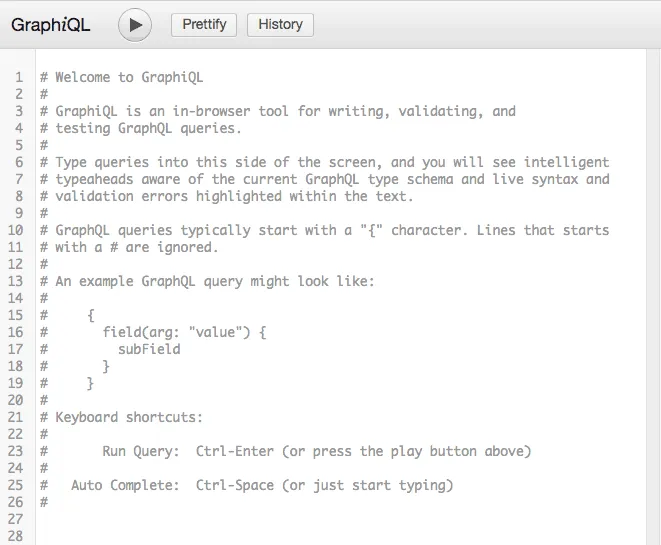Viewport: 661px width, 545px height.
Task: Click the line starting "# typeaheads aware of"
Action: (x=325, y=179)
